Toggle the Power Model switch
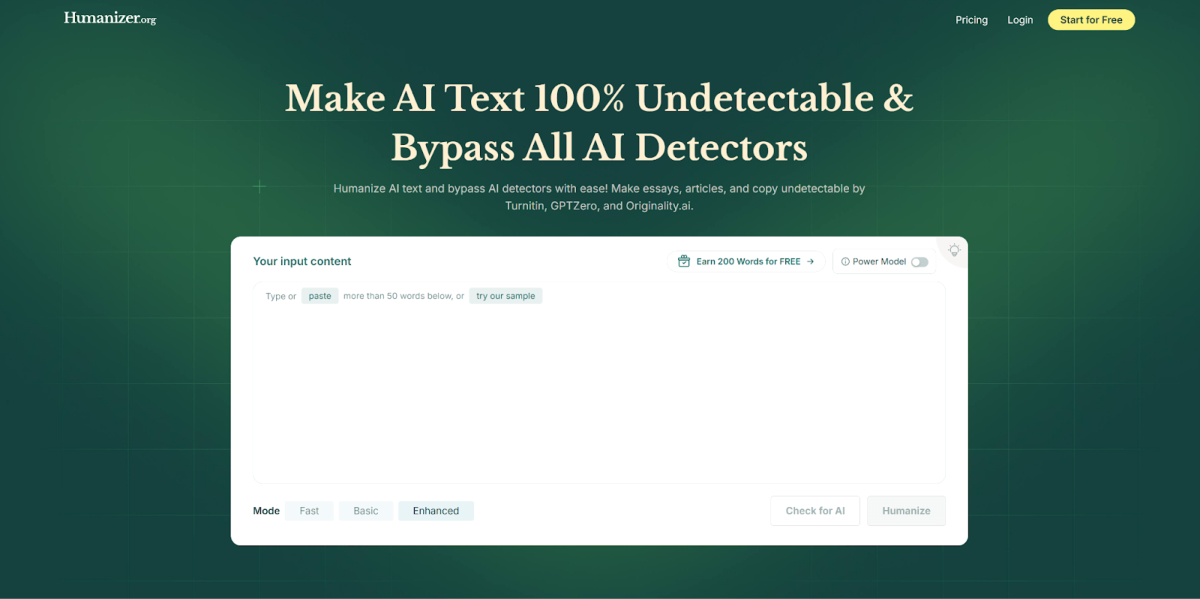The image size is (1200, 599). [x=919, y=262]
